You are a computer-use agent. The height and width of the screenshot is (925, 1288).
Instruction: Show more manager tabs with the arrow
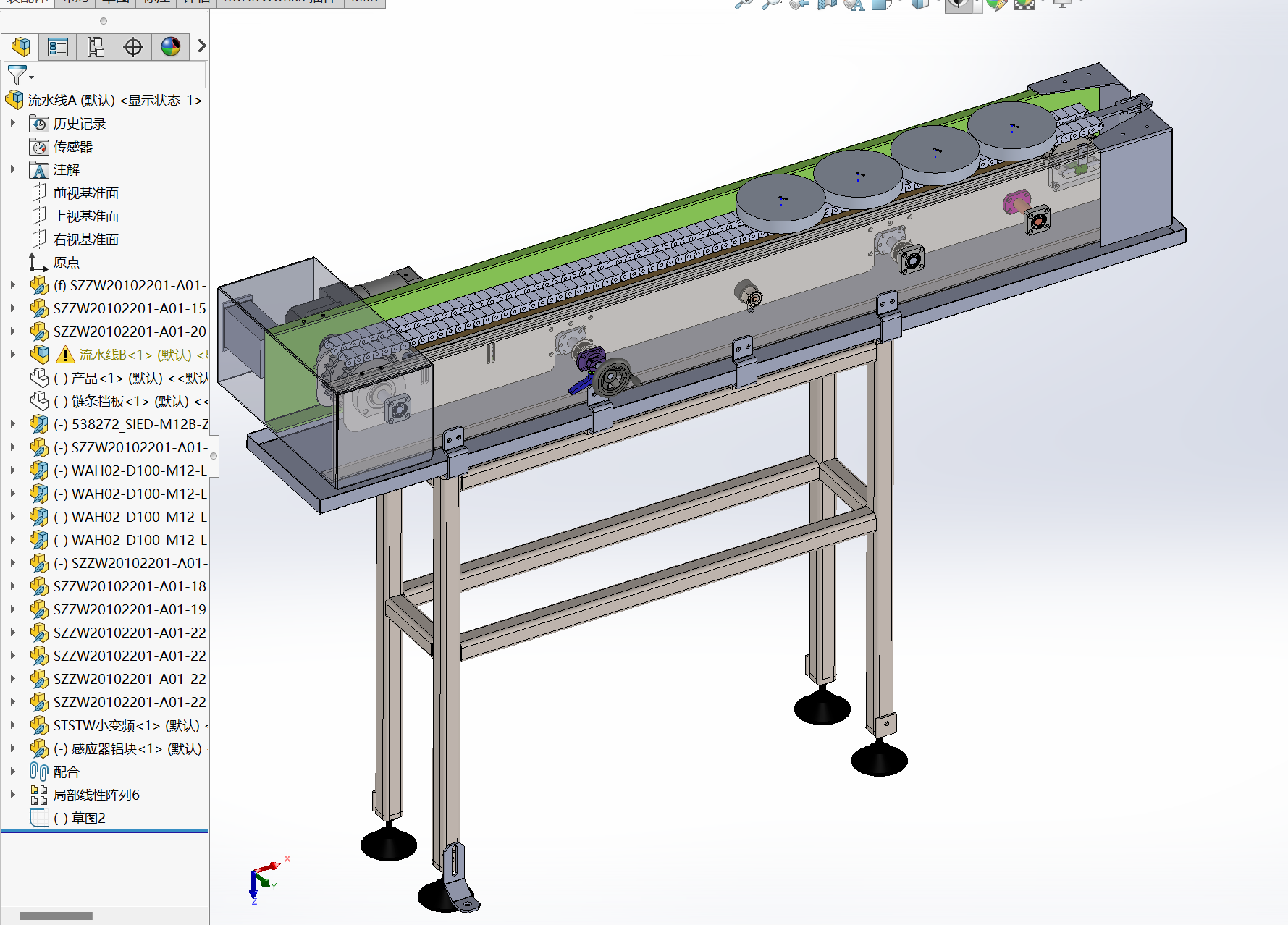pos(202,46)
